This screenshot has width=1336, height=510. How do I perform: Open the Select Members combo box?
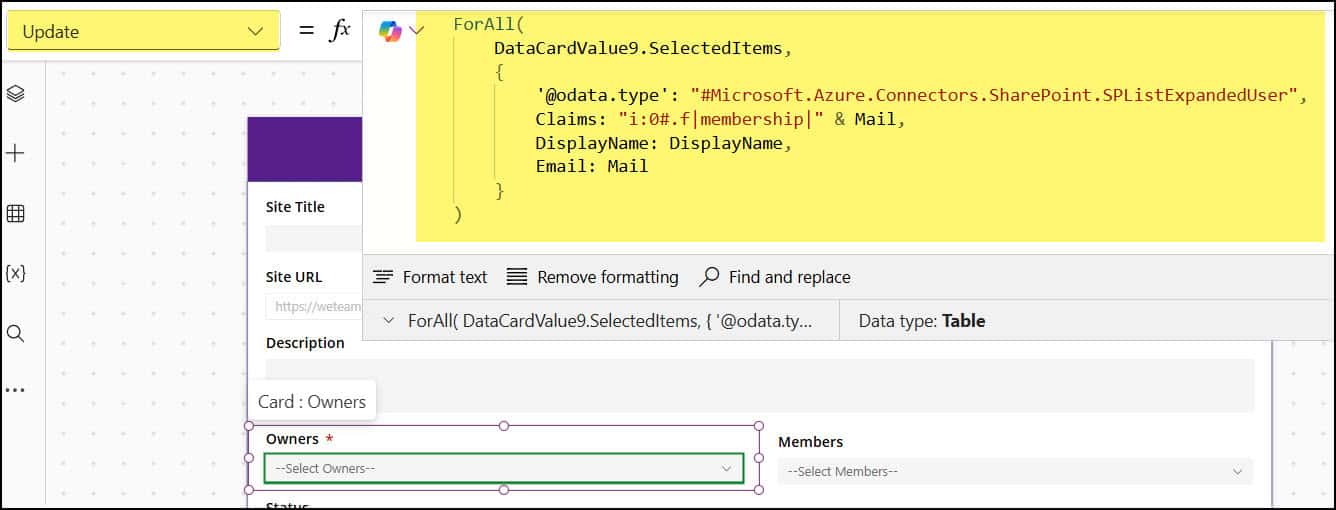pyautogui.click(x=1015, y=471)
